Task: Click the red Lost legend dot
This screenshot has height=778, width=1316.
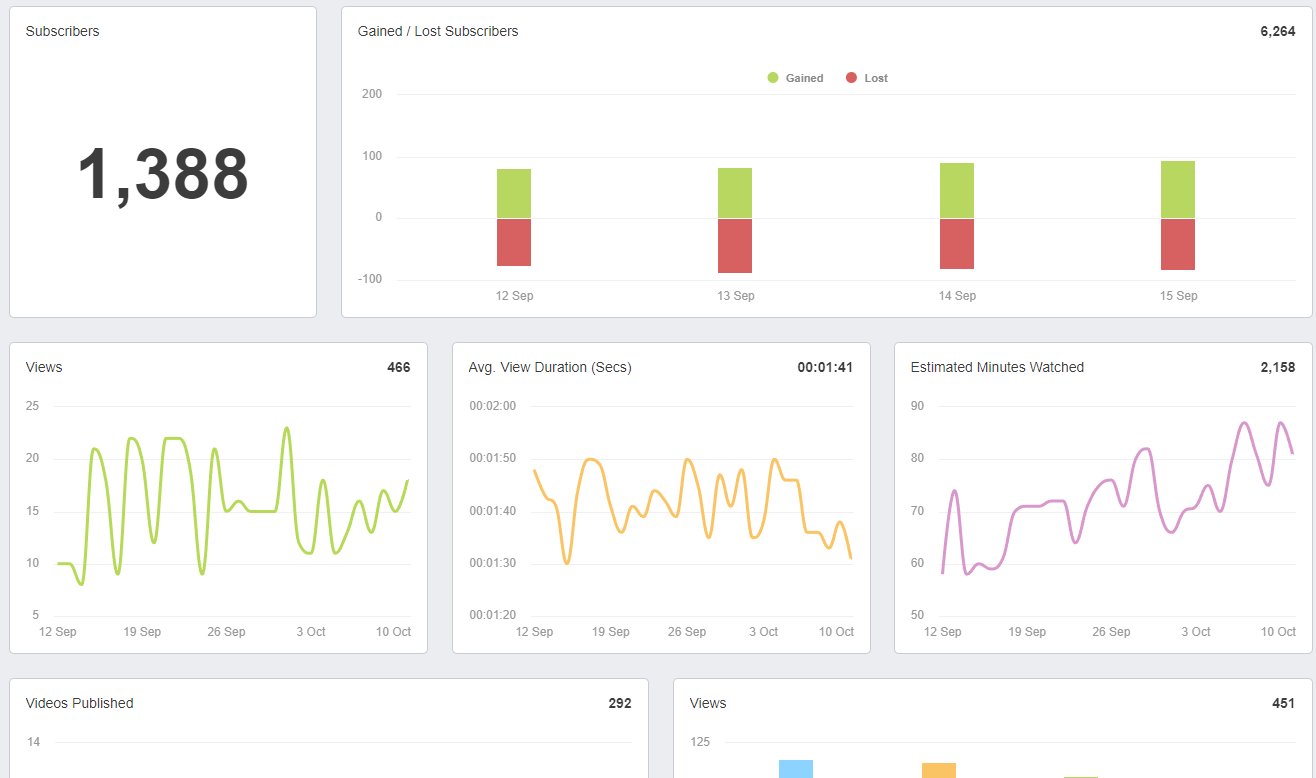Action: [849, 77]
